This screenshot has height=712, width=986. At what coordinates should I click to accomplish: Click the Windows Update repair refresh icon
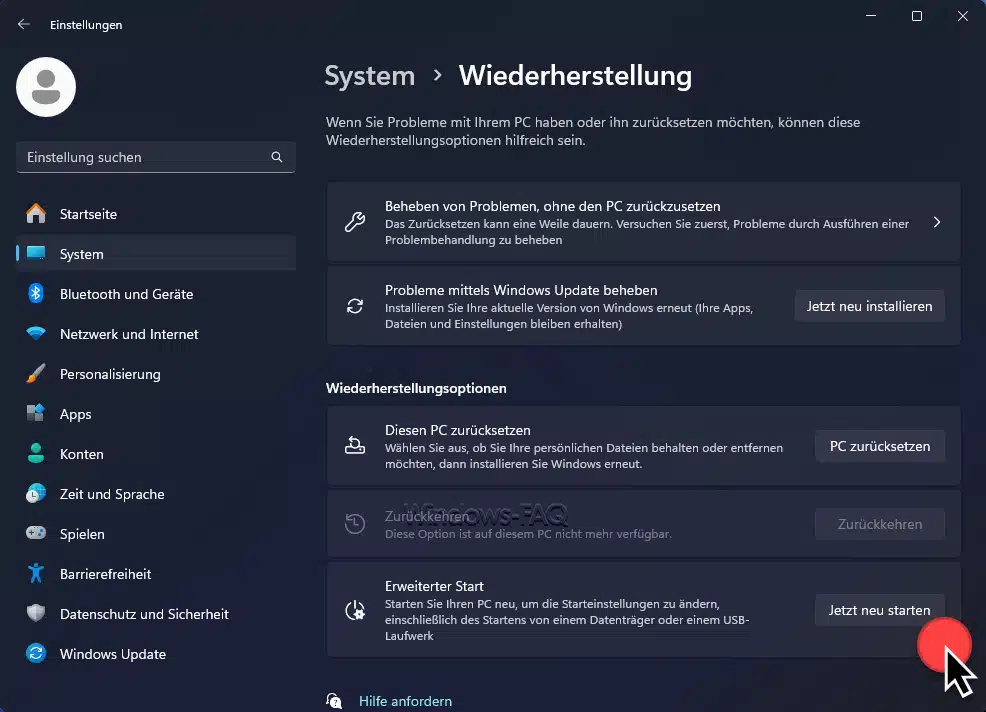pyautogui.click(x=355, y=306)
